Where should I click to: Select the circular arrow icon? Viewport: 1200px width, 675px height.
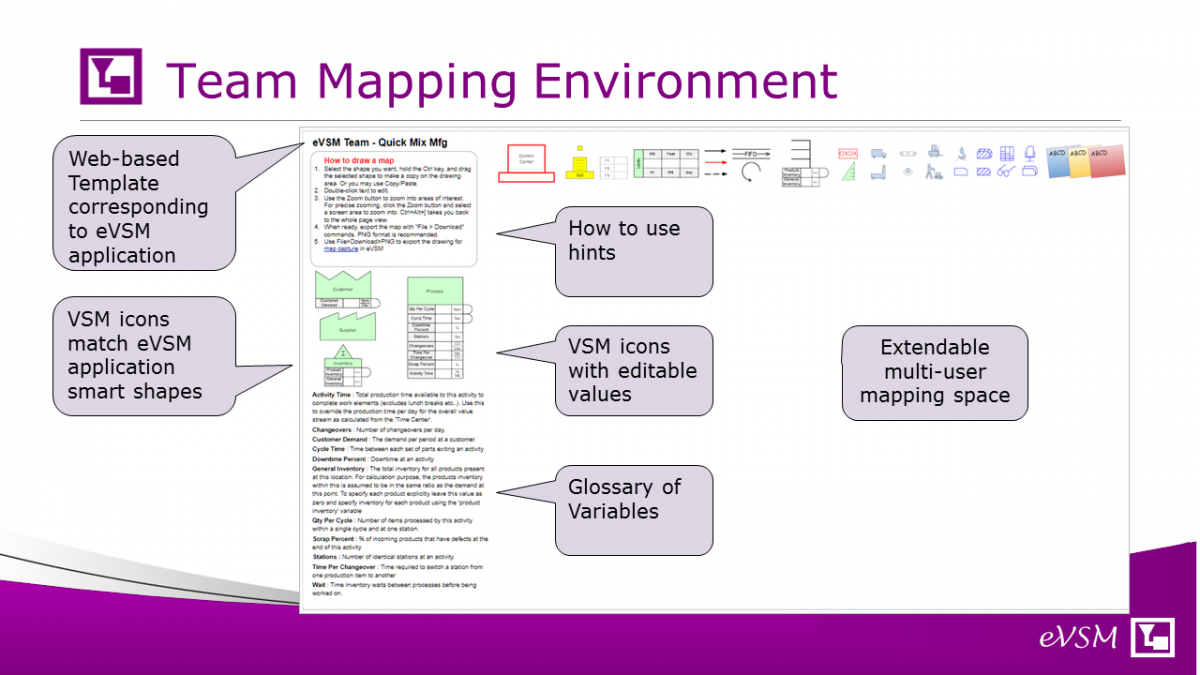point(752,171)
